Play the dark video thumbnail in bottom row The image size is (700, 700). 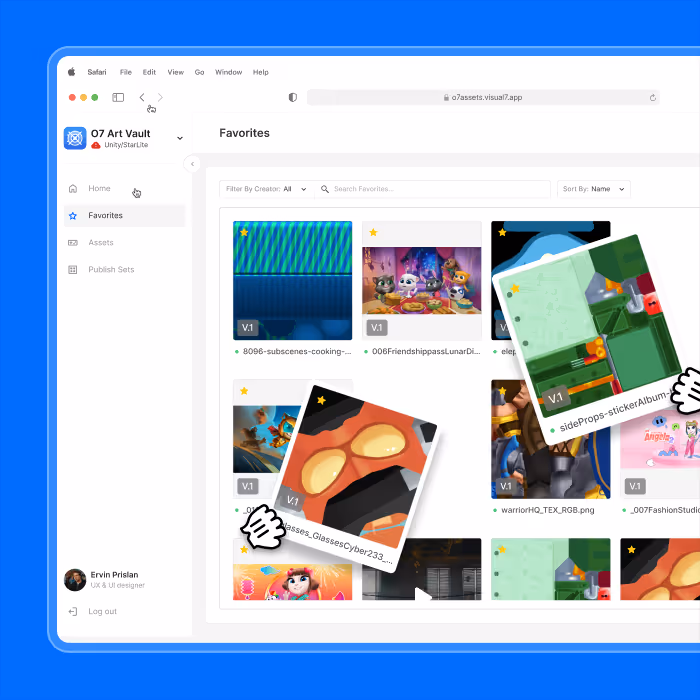[422, 594]
